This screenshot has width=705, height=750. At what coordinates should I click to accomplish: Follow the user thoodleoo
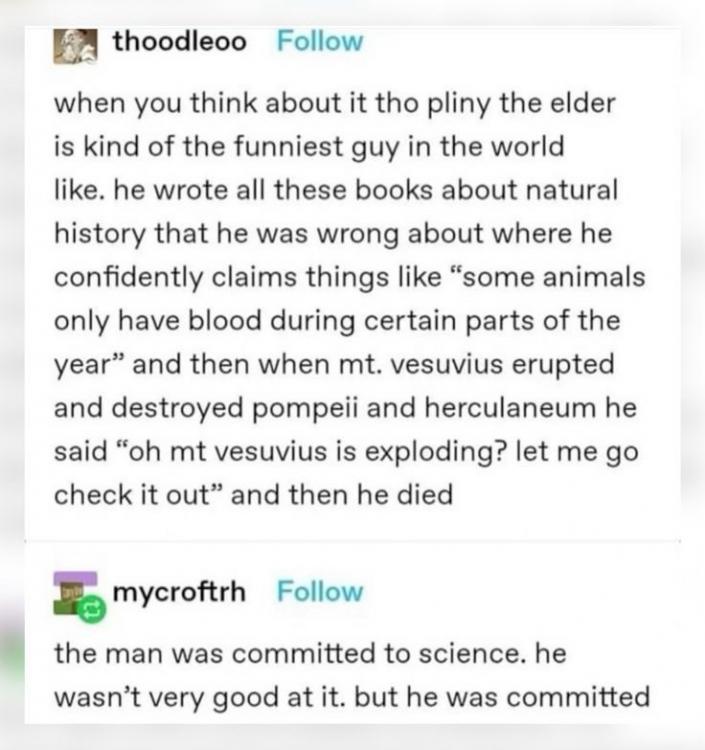[320, 41]
